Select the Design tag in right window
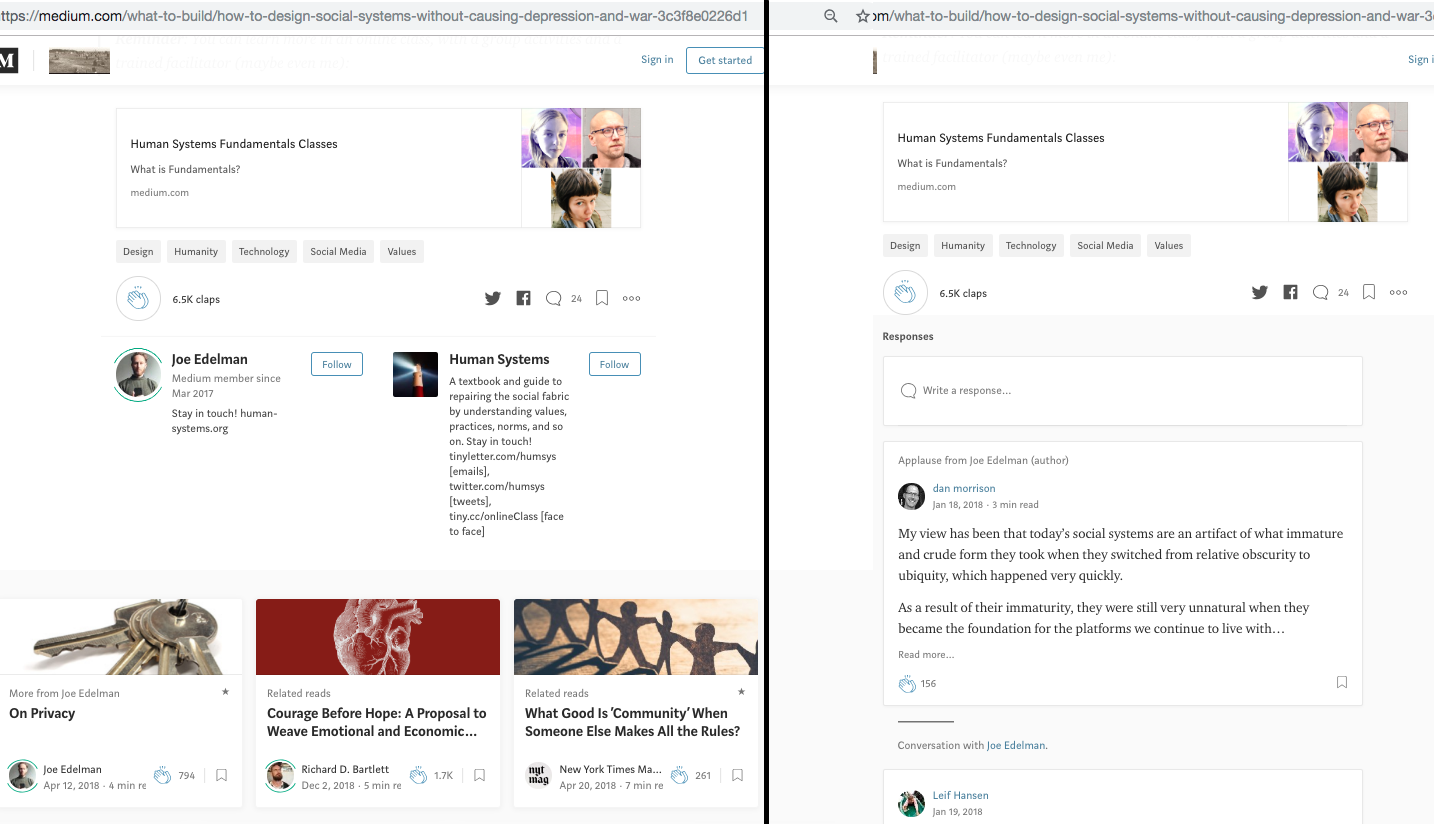Viewport: 1434px width, 824px height. 905,246
